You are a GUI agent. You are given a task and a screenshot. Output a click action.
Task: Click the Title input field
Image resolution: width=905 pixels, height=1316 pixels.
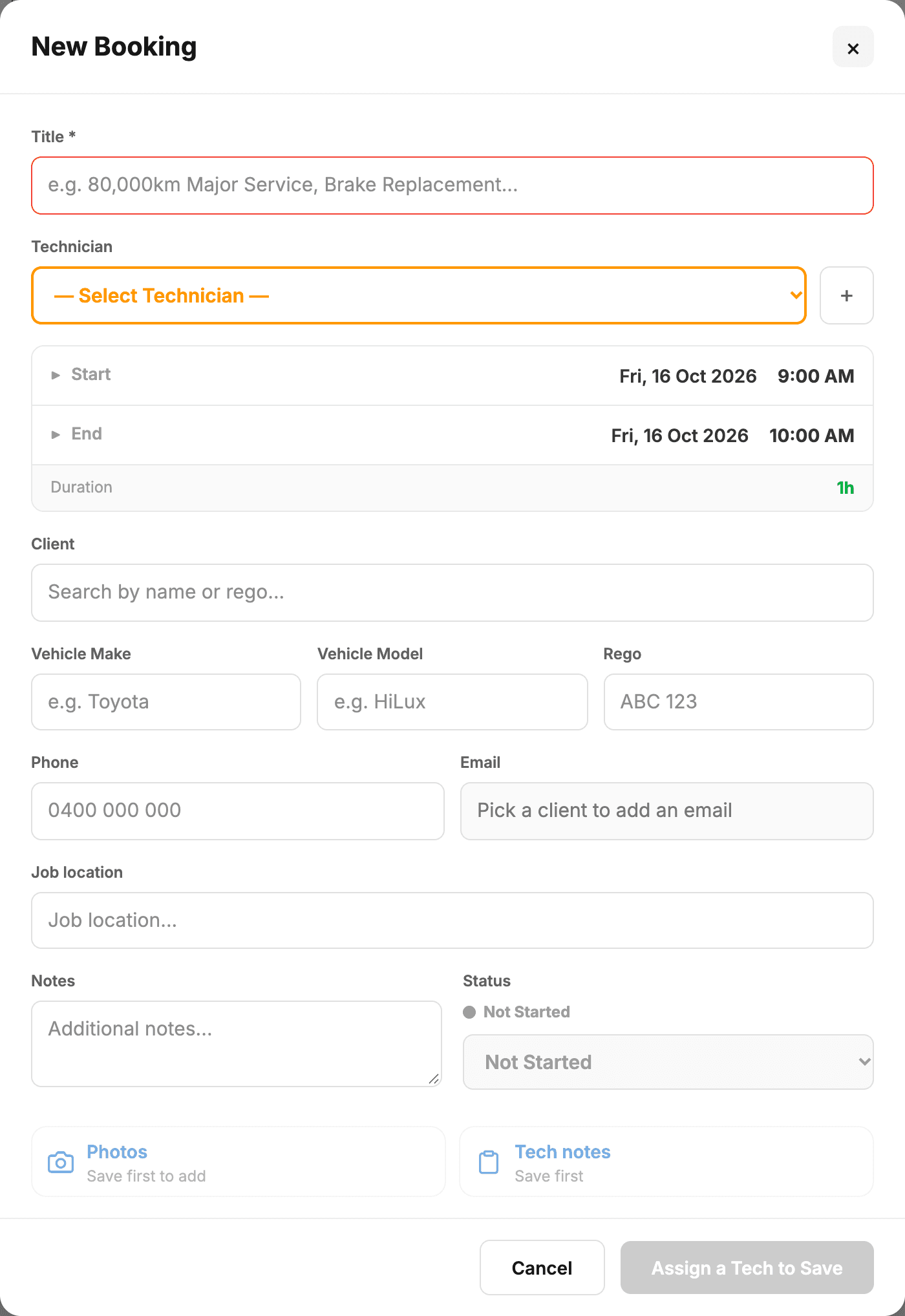452,186
